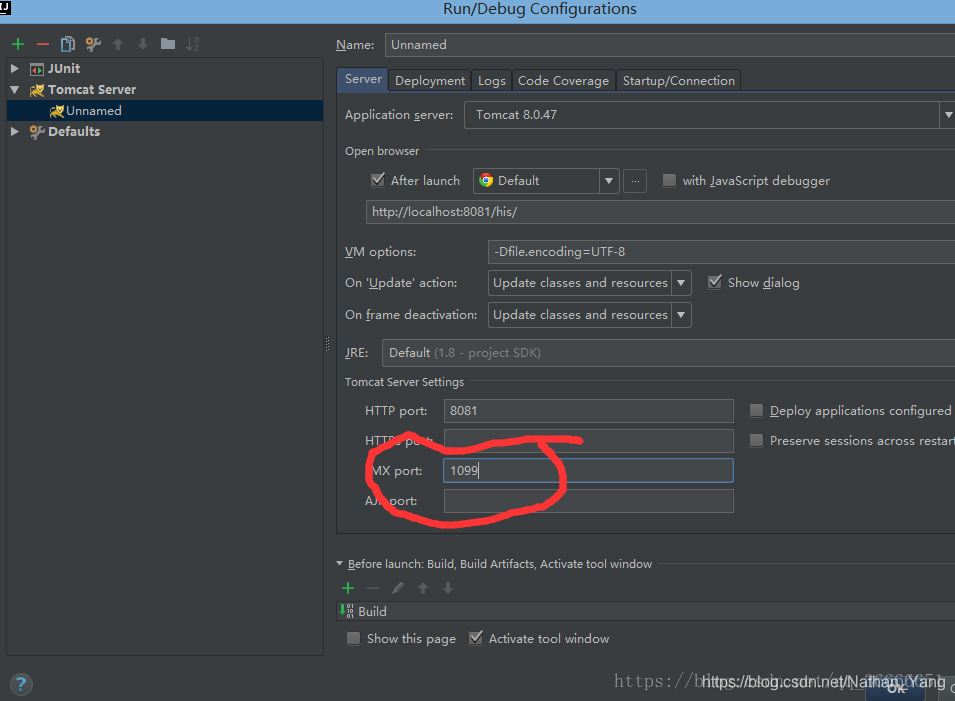Switch to the Deployment tab
This screenshot has height=701, width=955.
click(x=429, y=81)
